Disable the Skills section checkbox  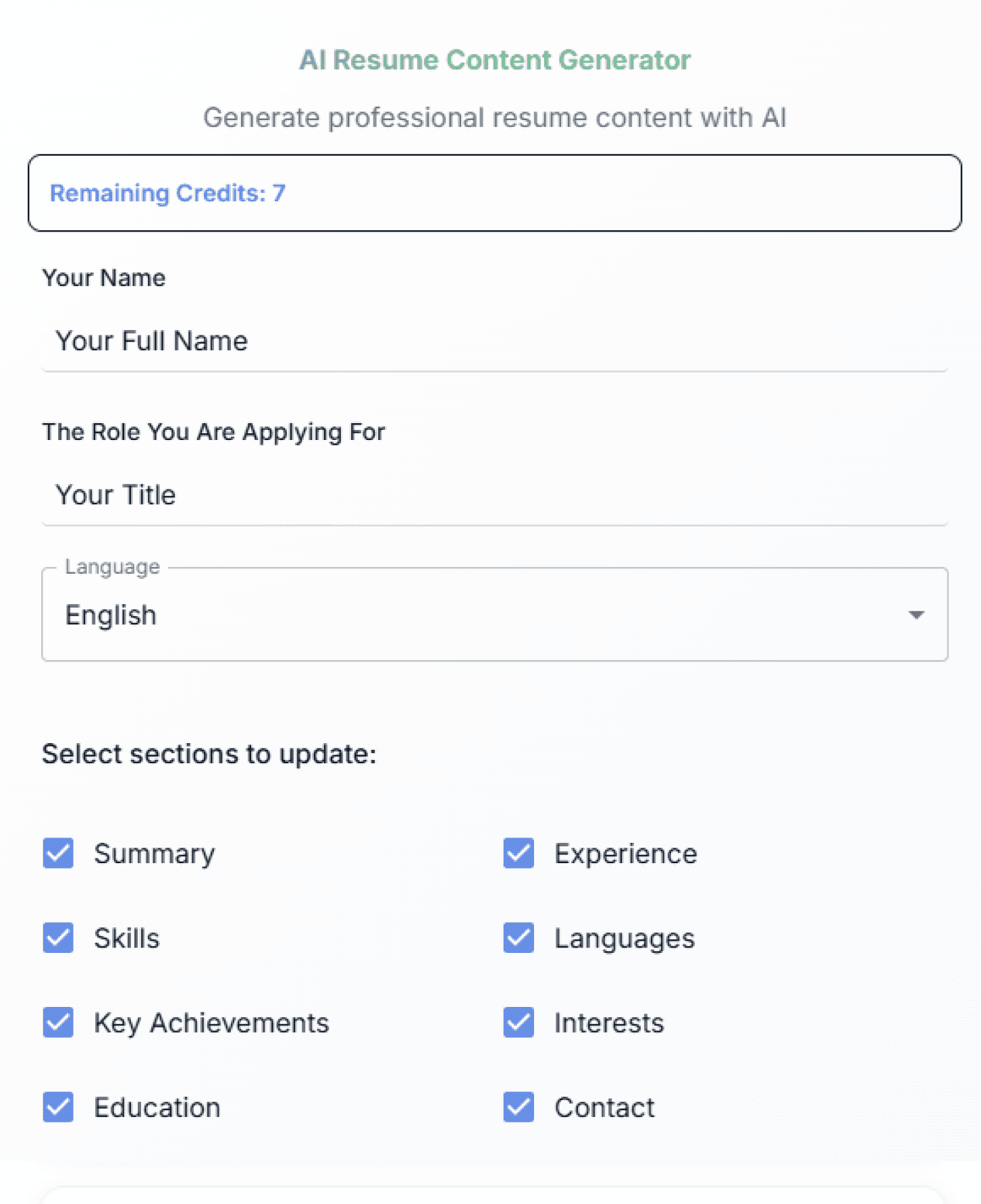click(58, 938)
